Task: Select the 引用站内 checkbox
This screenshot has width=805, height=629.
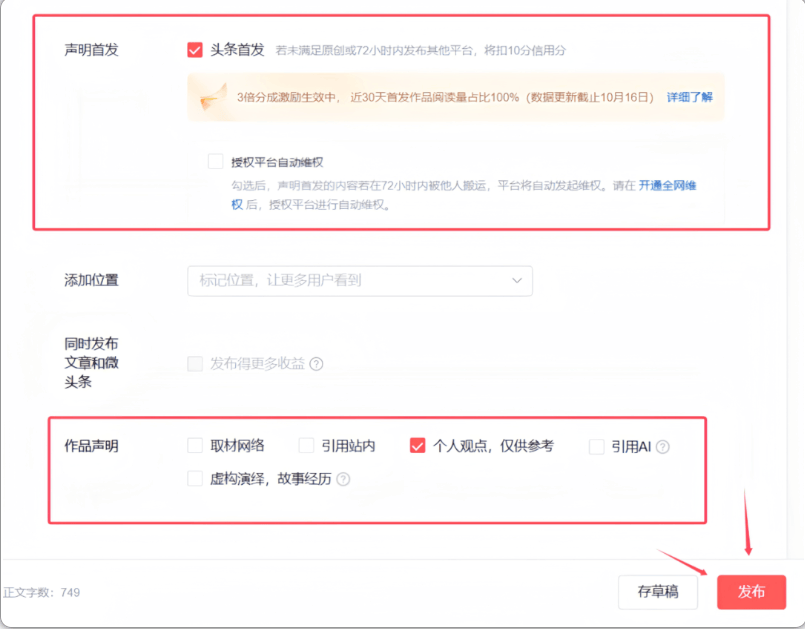Action: [x=306, y=446]
